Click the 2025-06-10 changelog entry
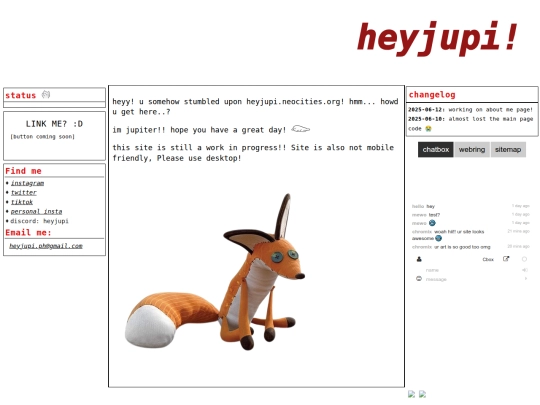 tap(470, 123)
